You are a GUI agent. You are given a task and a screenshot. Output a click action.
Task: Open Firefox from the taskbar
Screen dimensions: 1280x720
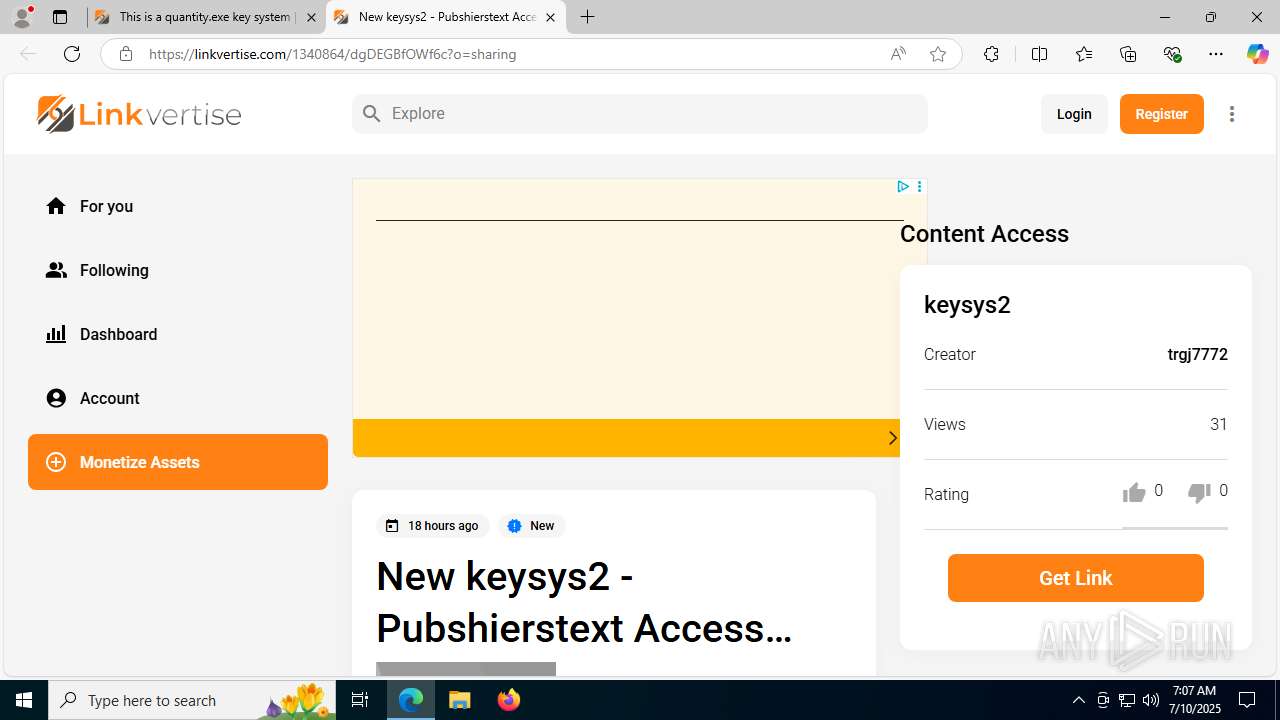(x=509, y=700)
